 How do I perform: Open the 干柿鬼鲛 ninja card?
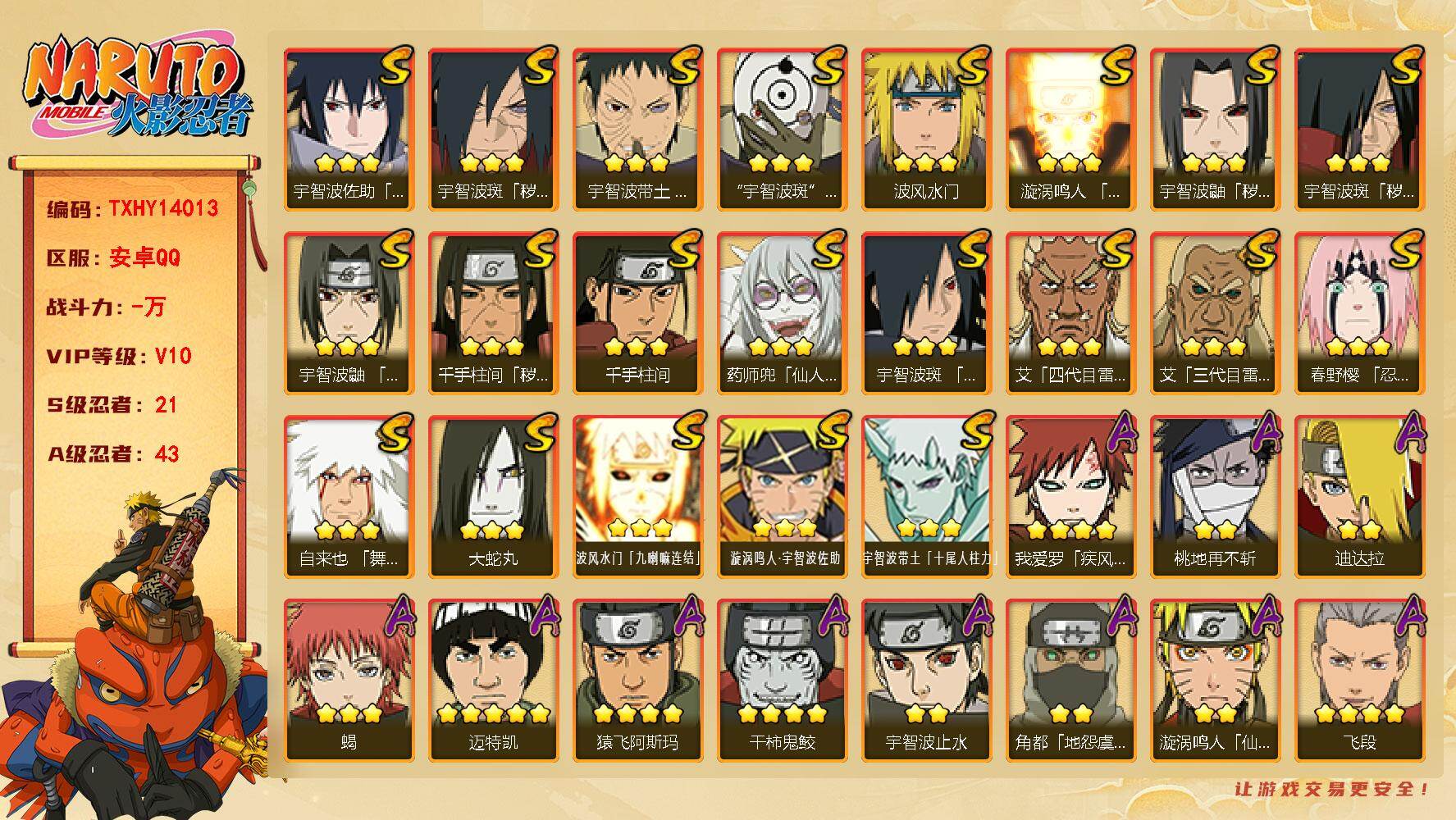(782, 680)
